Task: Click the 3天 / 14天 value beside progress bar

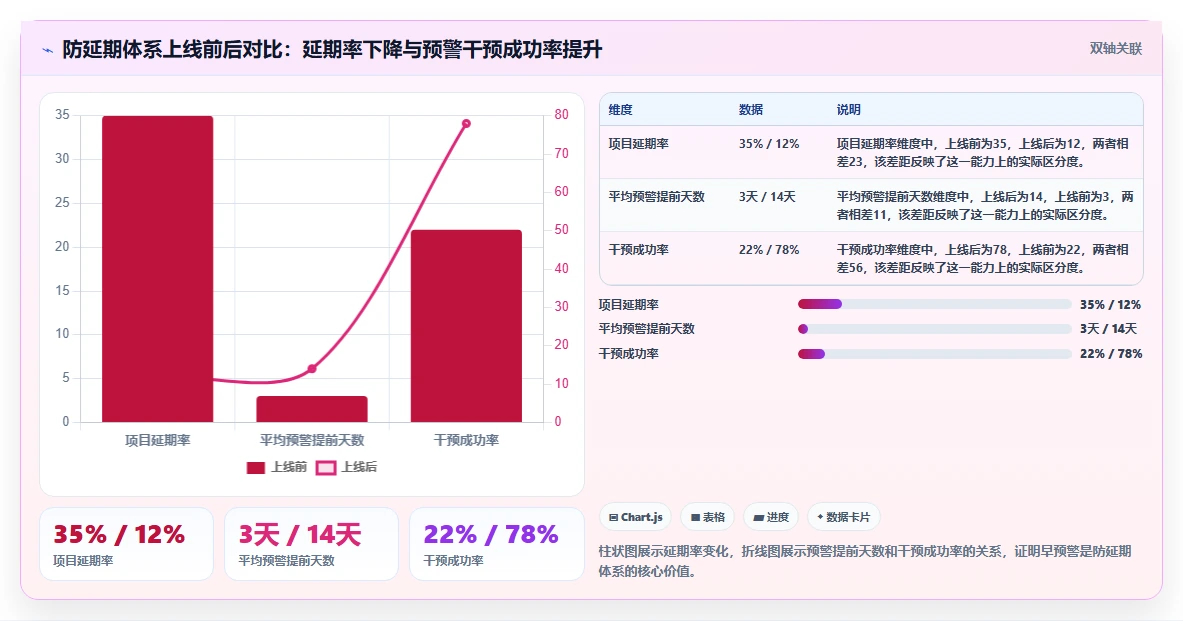Action: click(1108, 329)
